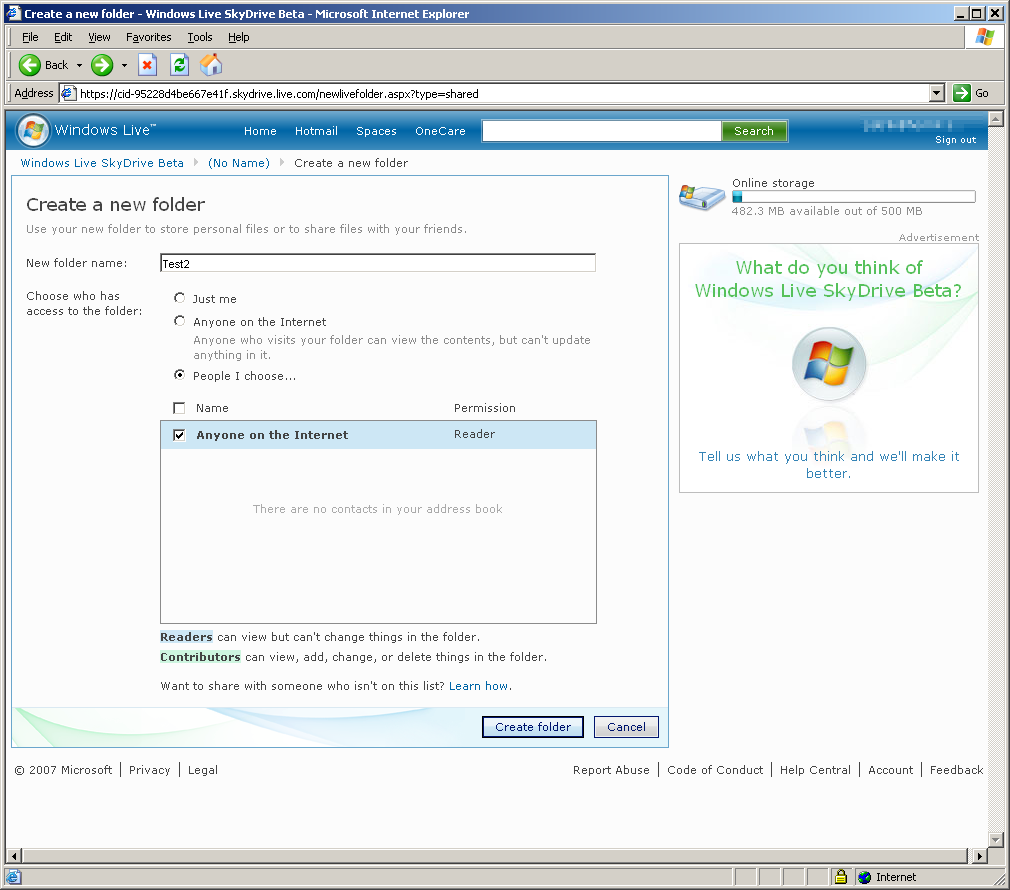This screenshot has height=890, width=1010.
Task: Open the Legal footer link
Action: (x=203, y=770)
